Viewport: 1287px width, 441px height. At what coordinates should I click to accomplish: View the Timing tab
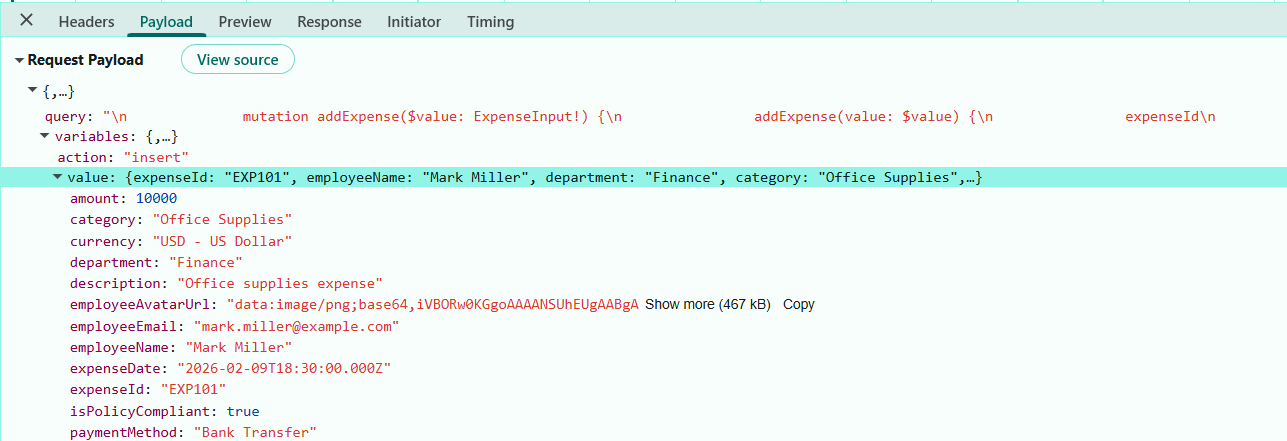tap(490, 21)
